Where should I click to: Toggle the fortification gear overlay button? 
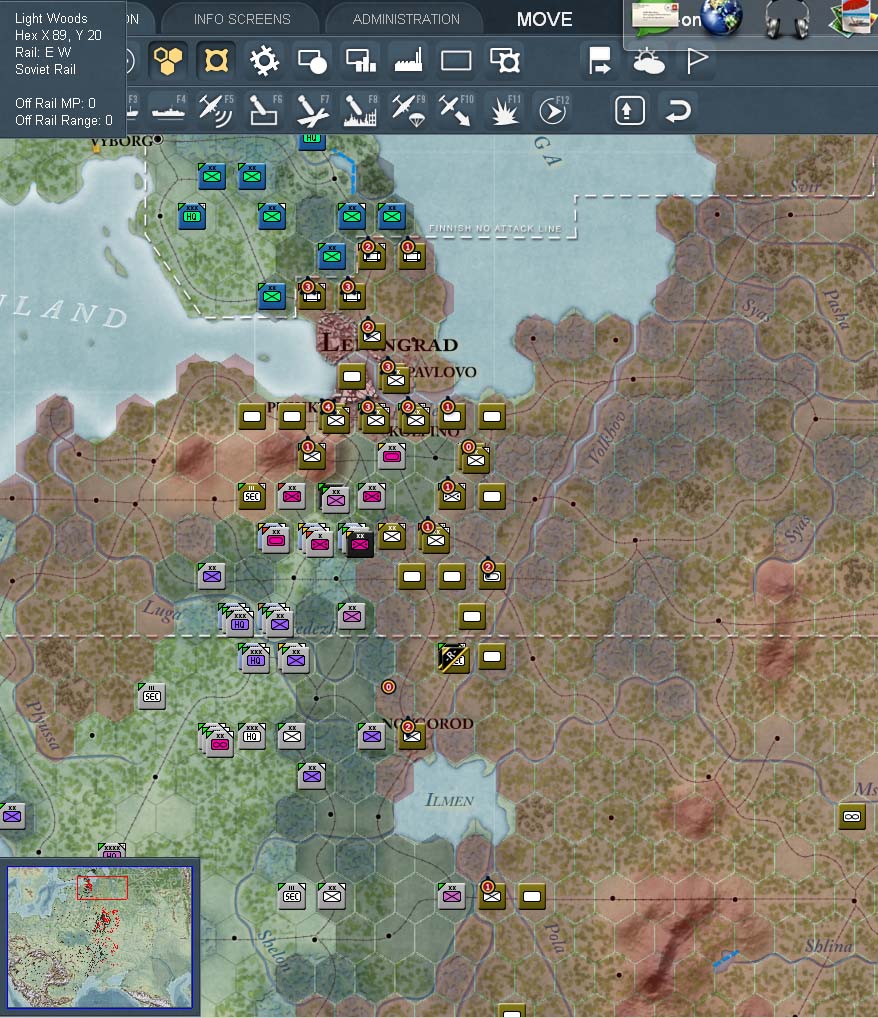264,61
